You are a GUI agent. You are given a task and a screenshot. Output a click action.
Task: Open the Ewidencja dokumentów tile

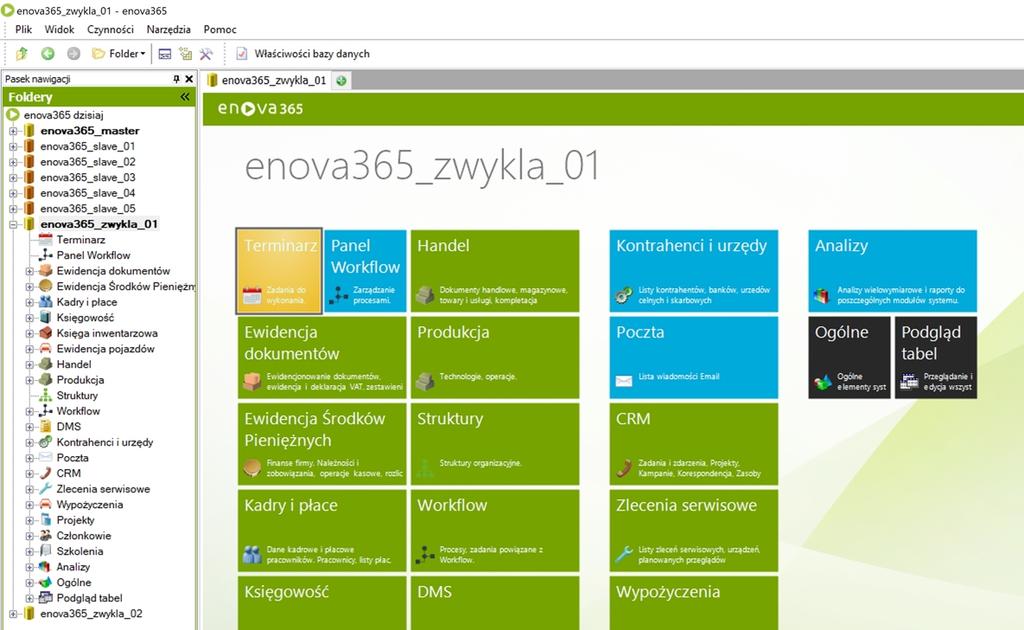322,358
